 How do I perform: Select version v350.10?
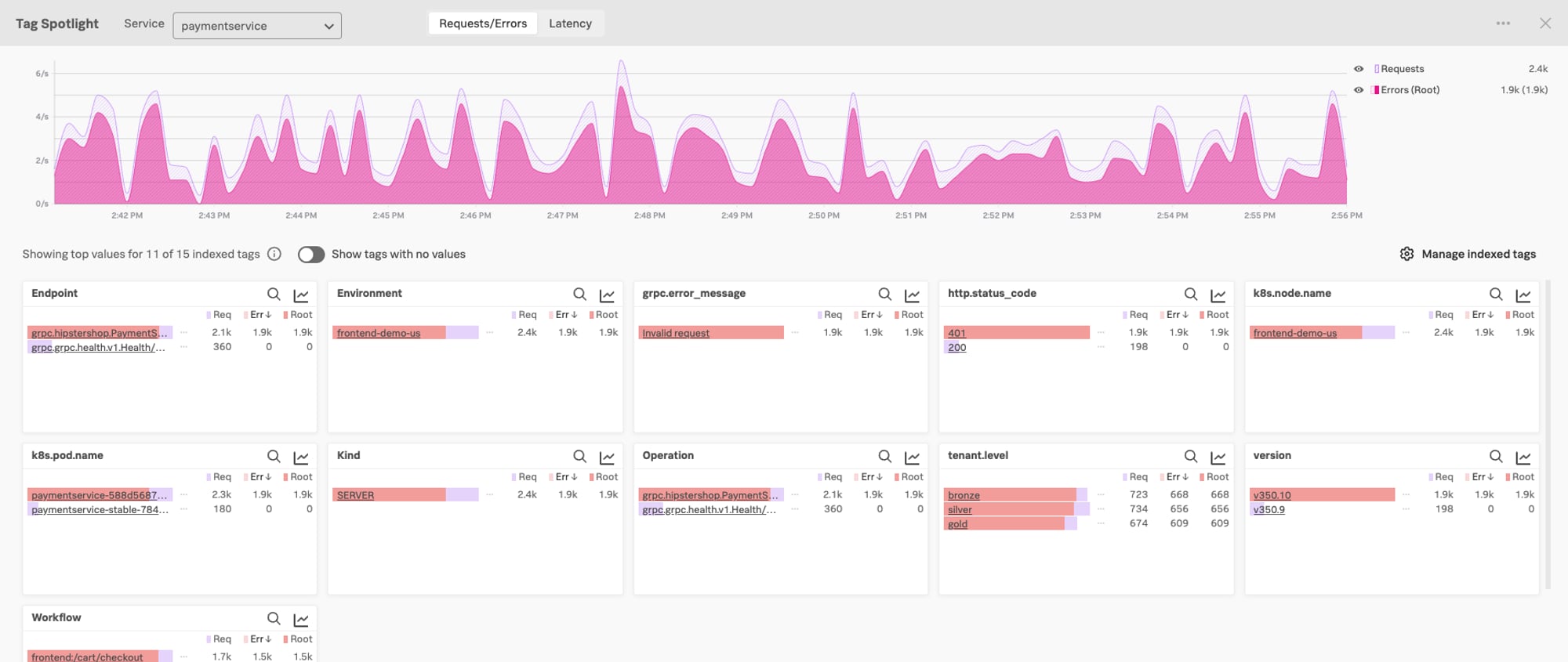click(1272, 495)
